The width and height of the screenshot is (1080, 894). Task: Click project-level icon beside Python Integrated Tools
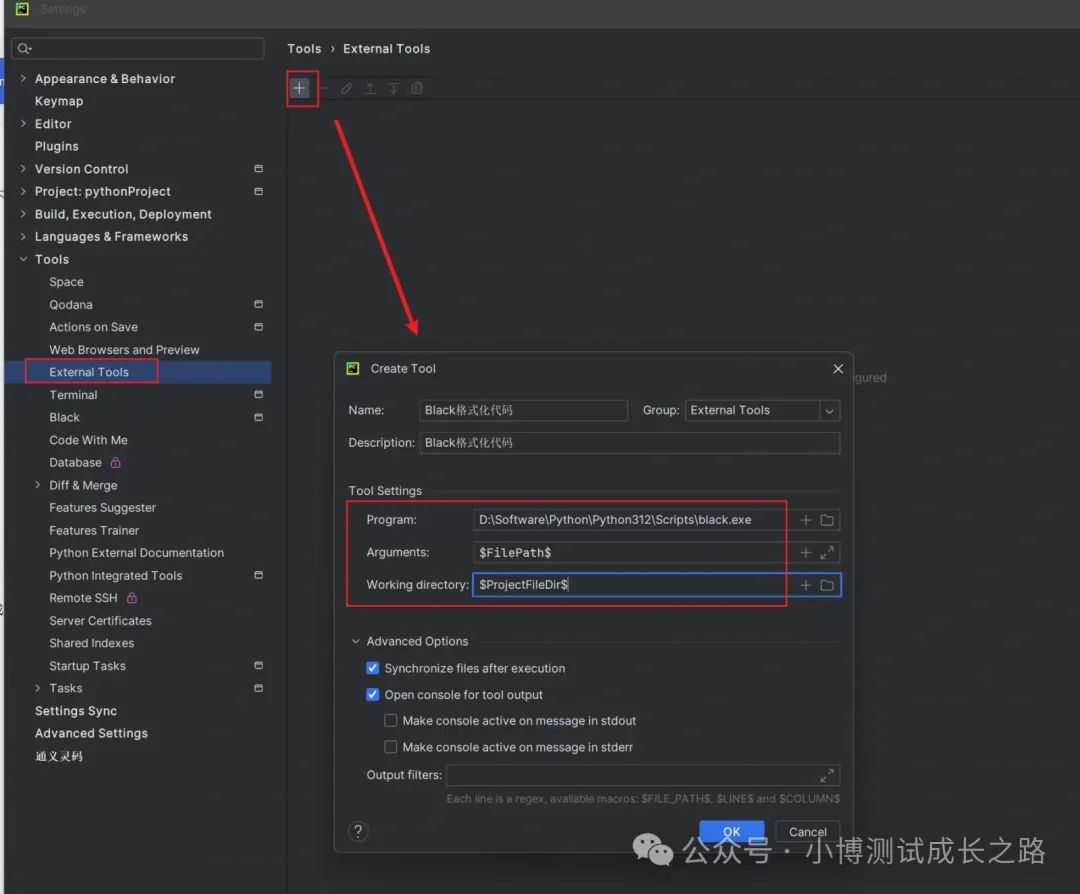[x=258, y=575]
